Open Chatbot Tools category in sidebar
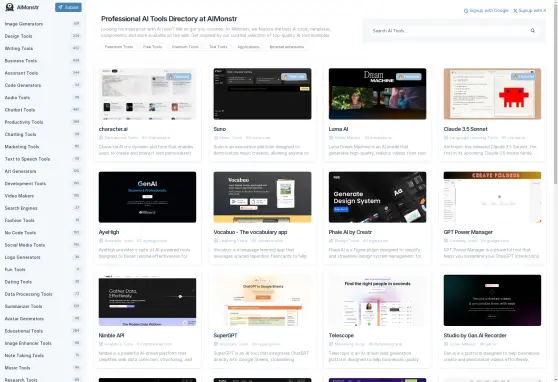This screenshot has width=558, height=382. [42, 110]
